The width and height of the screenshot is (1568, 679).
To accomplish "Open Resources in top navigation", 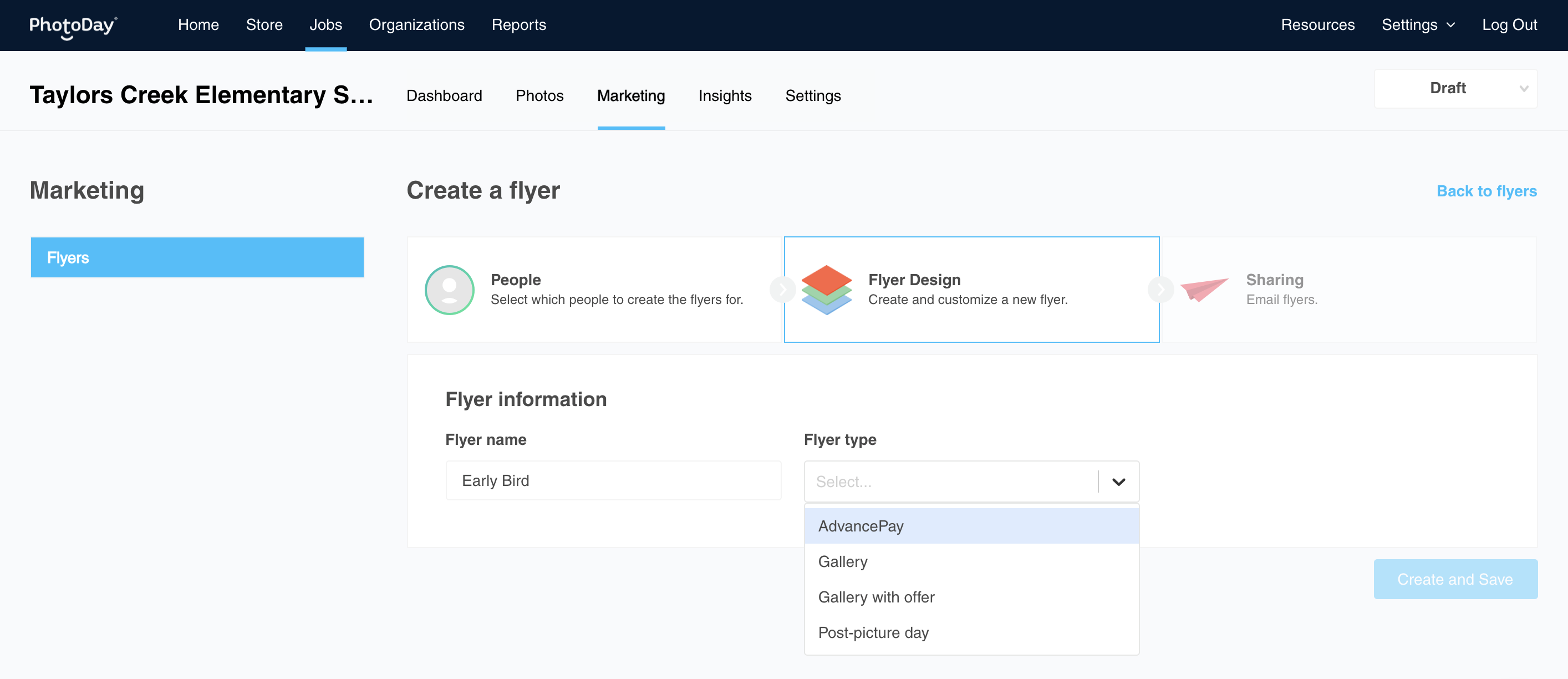I will 1317,25.
